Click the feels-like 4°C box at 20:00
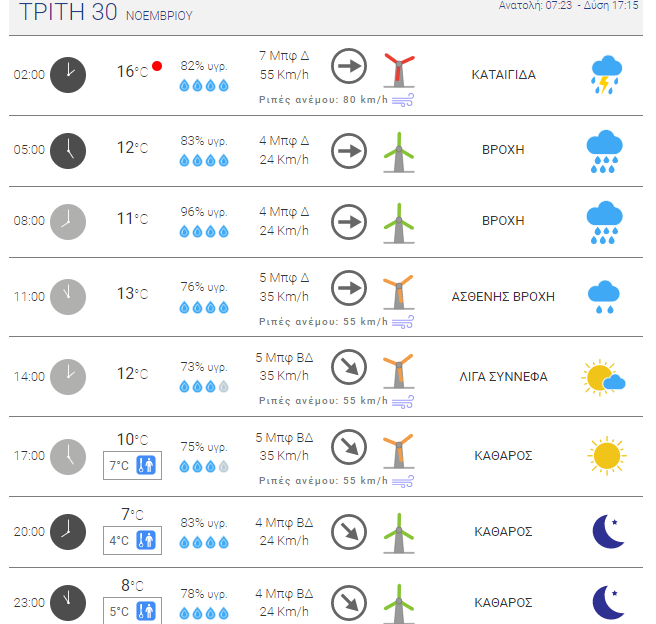 click(x=132, y=540)
